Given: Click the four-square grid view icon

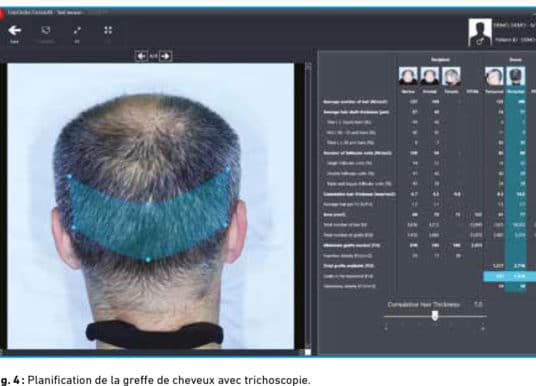Looking at the screenshot, I should pos(108,30).
